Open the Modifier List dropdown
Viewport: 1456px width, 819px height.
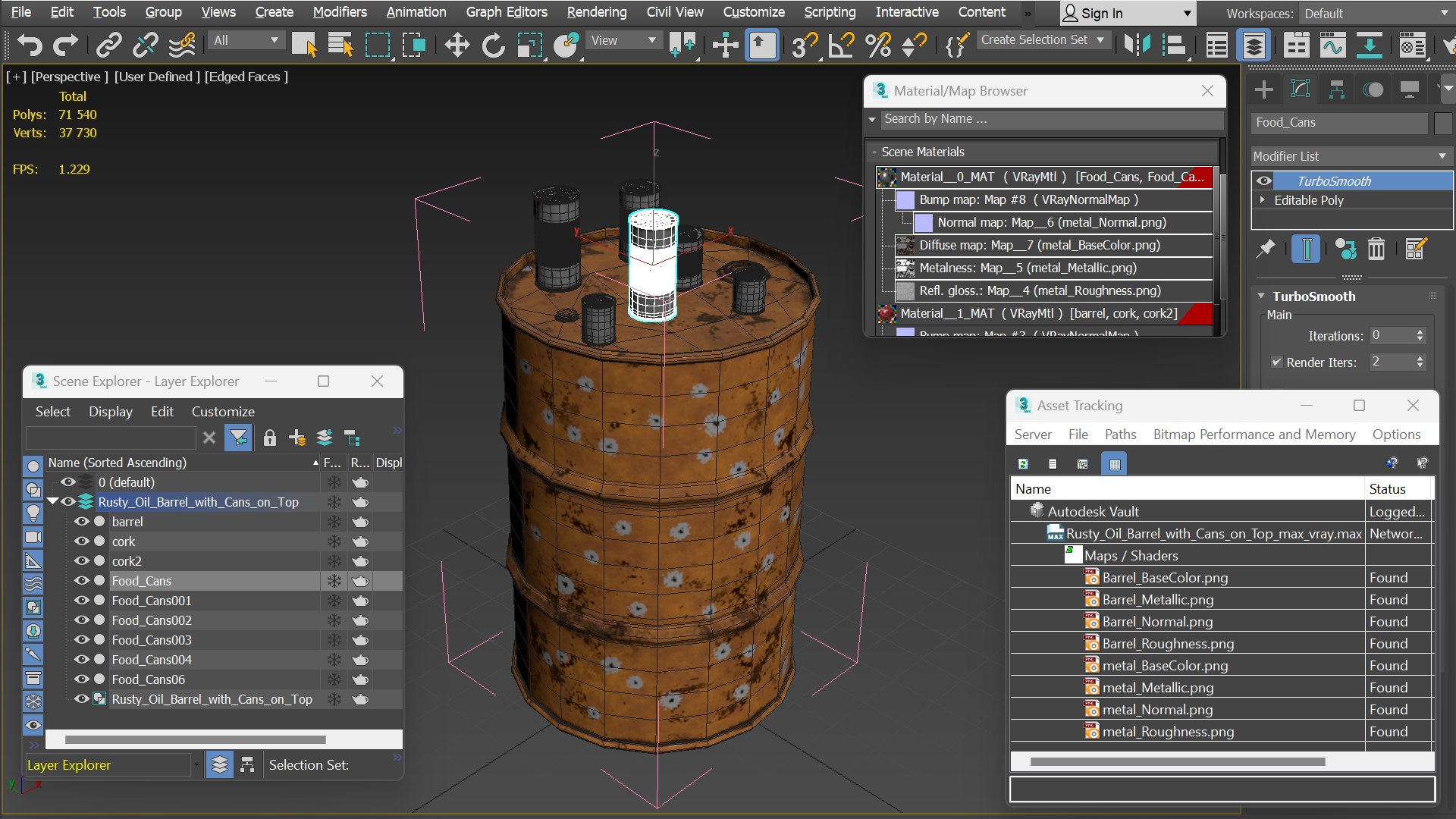point(1351,156)
